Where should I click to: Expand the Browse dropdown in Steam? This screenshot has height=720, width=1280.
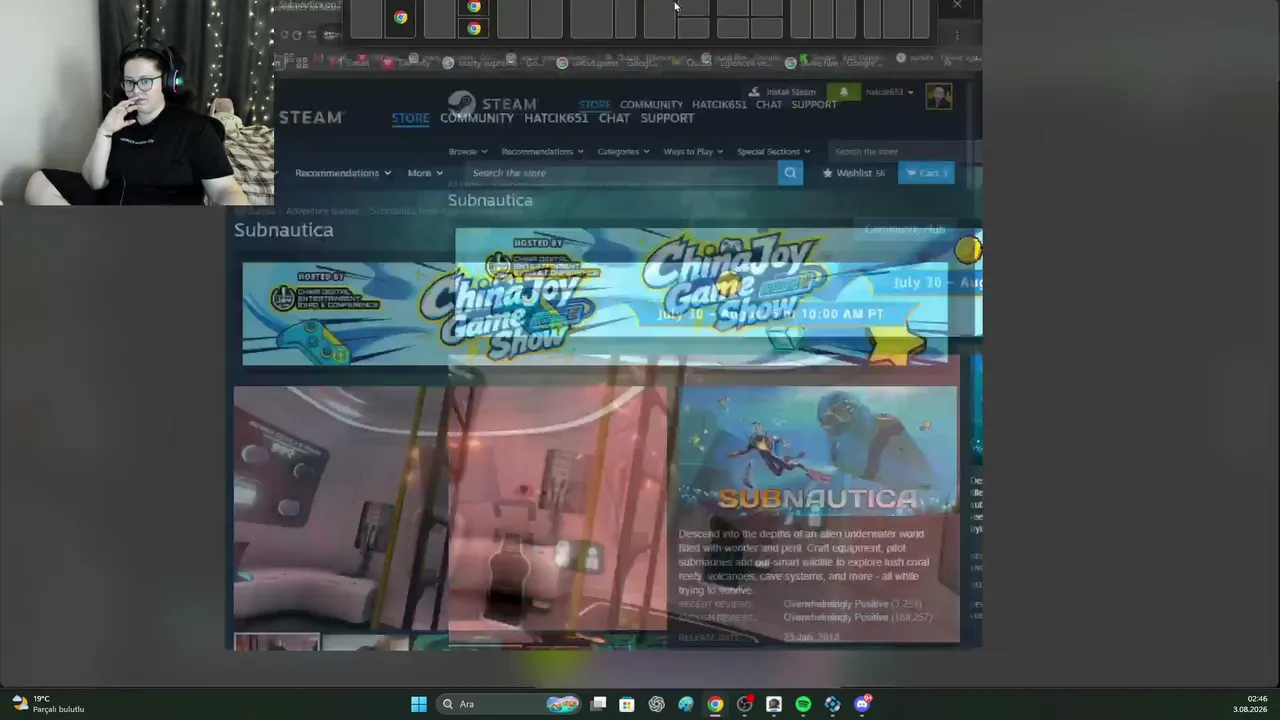pos(467,152)
